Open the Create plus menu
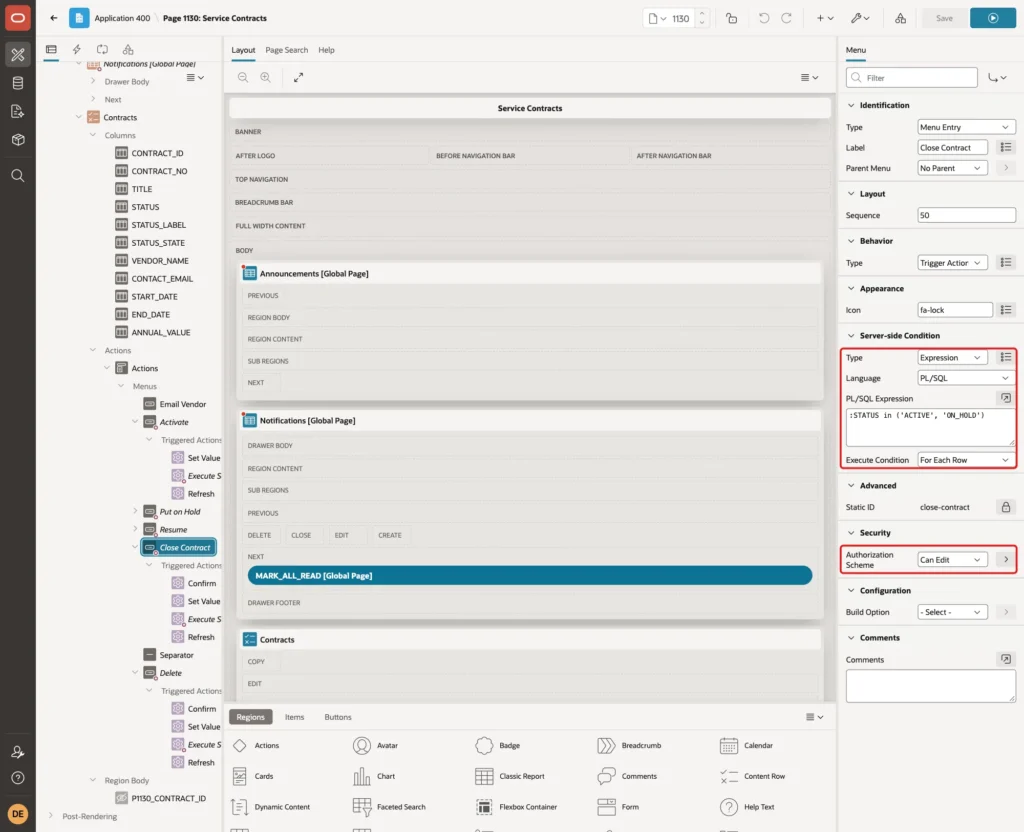 pyautogui.click(x=825, y=18)
